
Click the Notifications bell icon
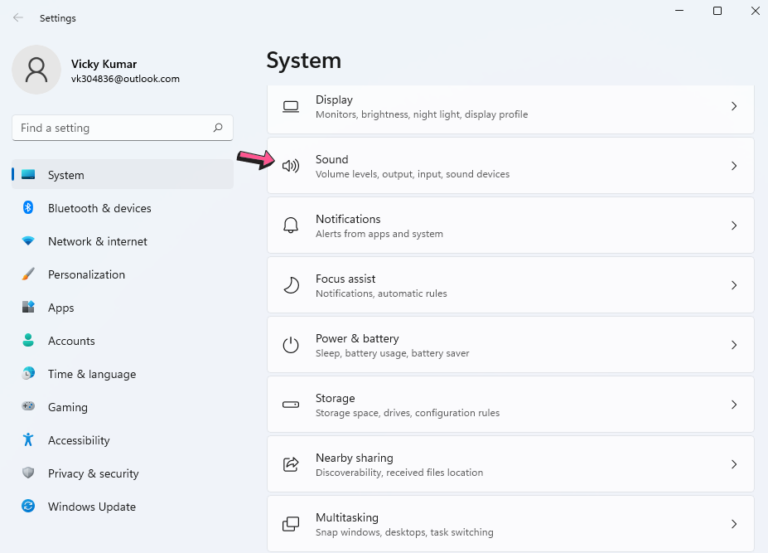pos(291,226)
